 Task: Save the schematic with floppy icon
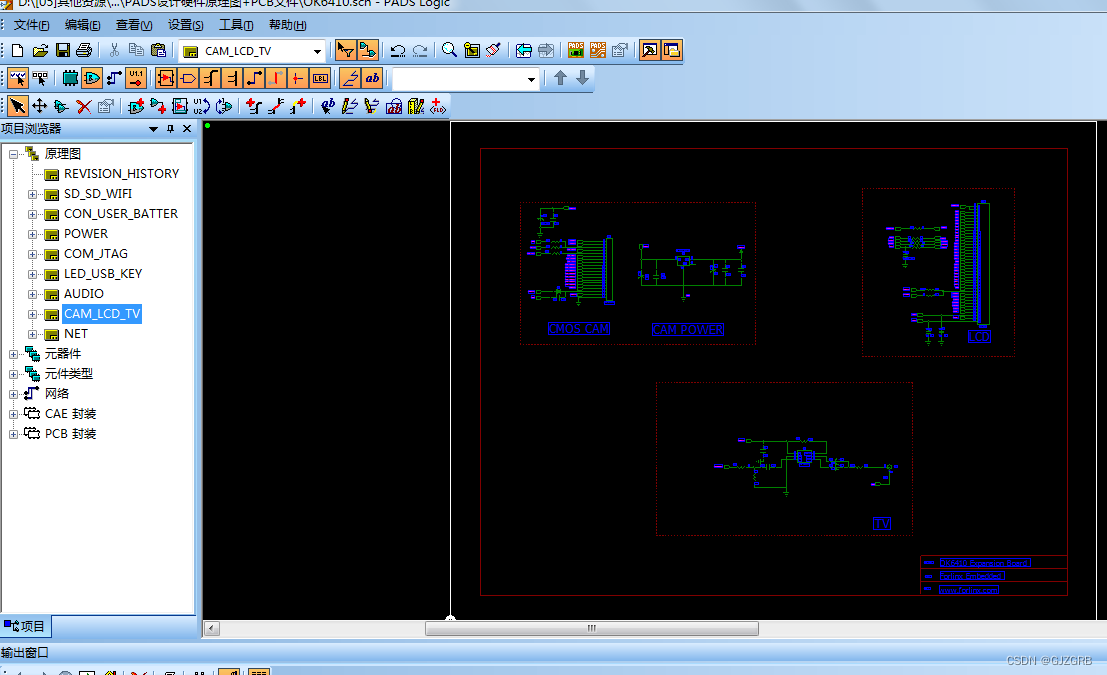(63, 50)
